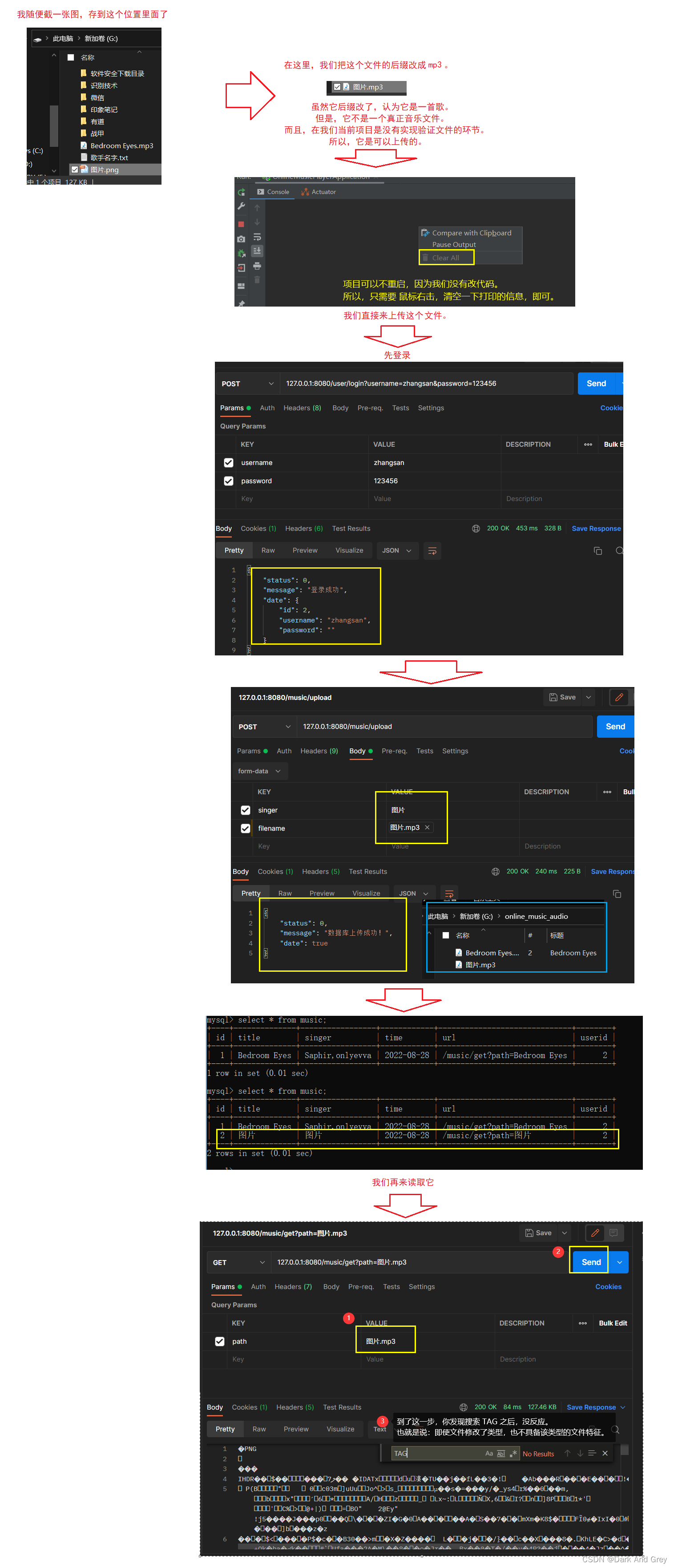674x1568 pixels.
Task: Click the Rerun icon in IntelliJ Run panel
Action: pos(242,192)
